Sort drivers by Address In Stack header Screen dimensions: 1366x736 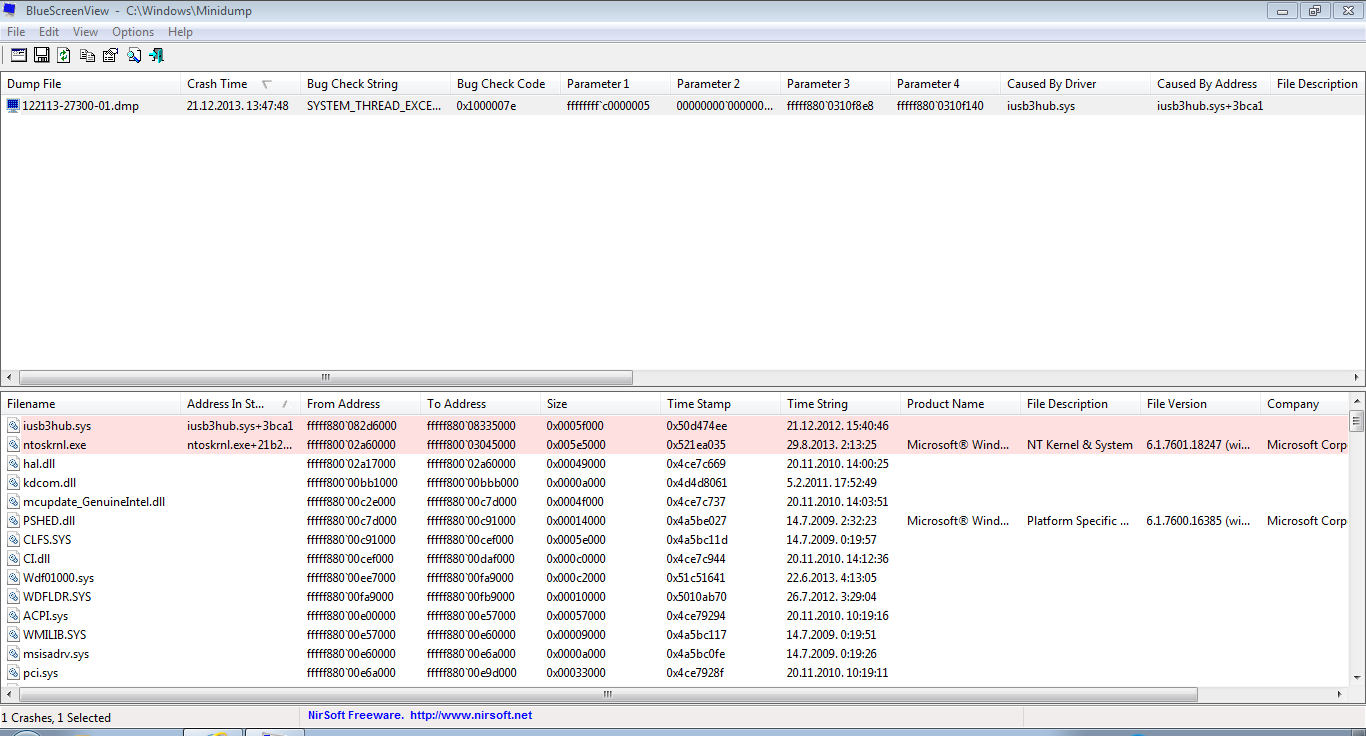(x=225, y=404)
